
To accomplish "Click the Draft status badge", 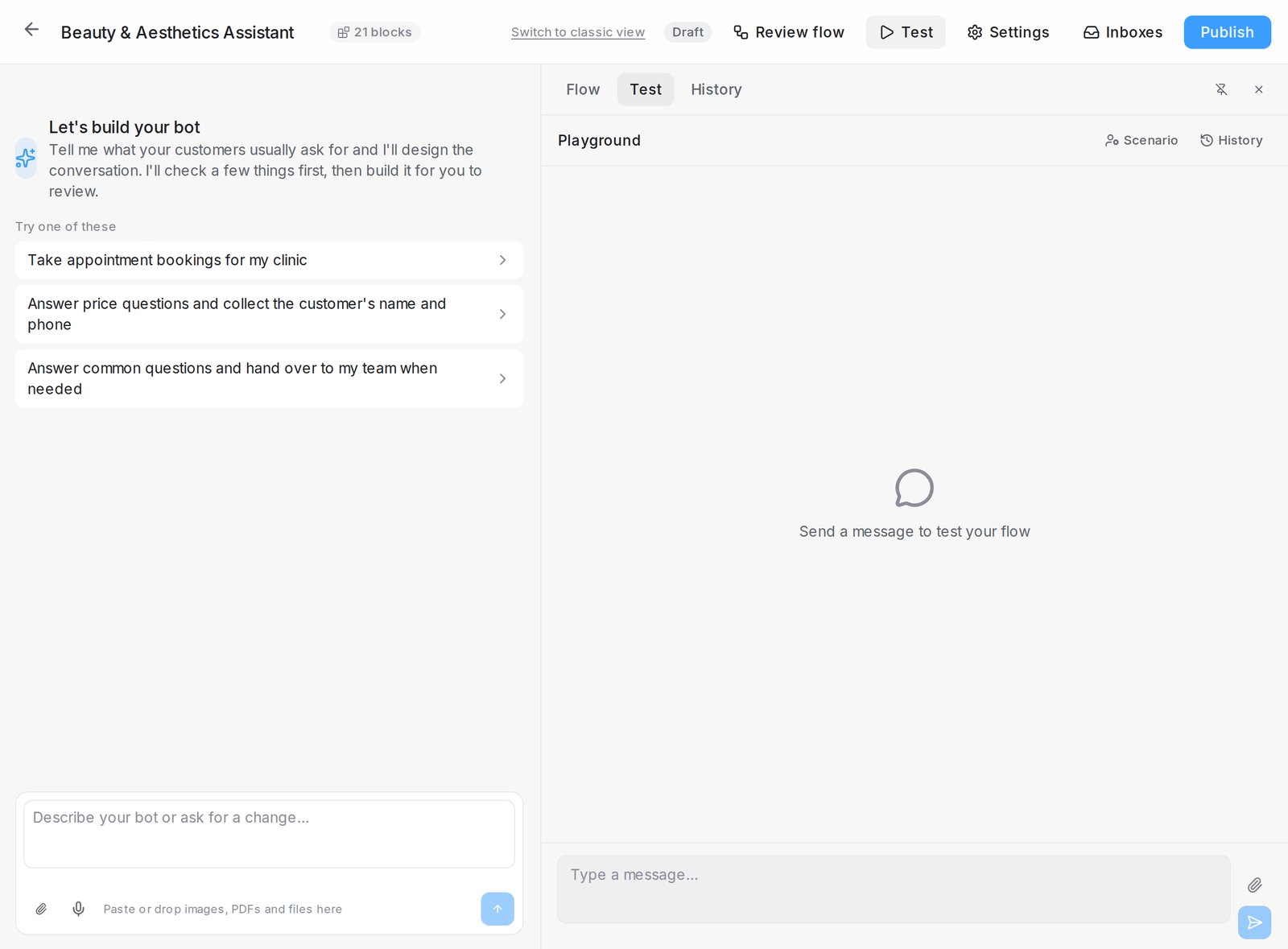I will pyautogui.click(x=687, y=32).
